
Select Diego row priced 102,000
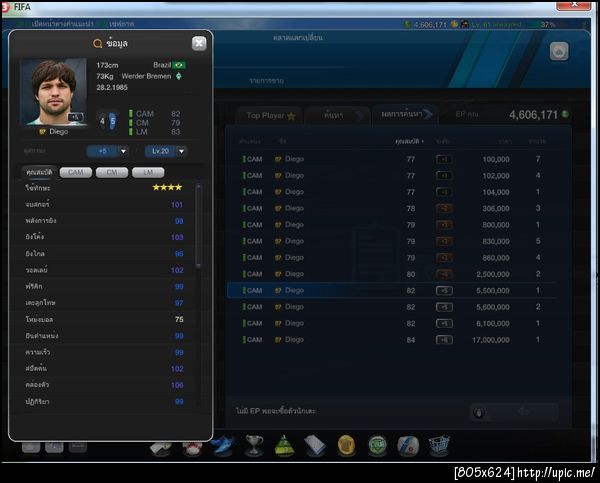pyautogui.click(x=391, y=175)
